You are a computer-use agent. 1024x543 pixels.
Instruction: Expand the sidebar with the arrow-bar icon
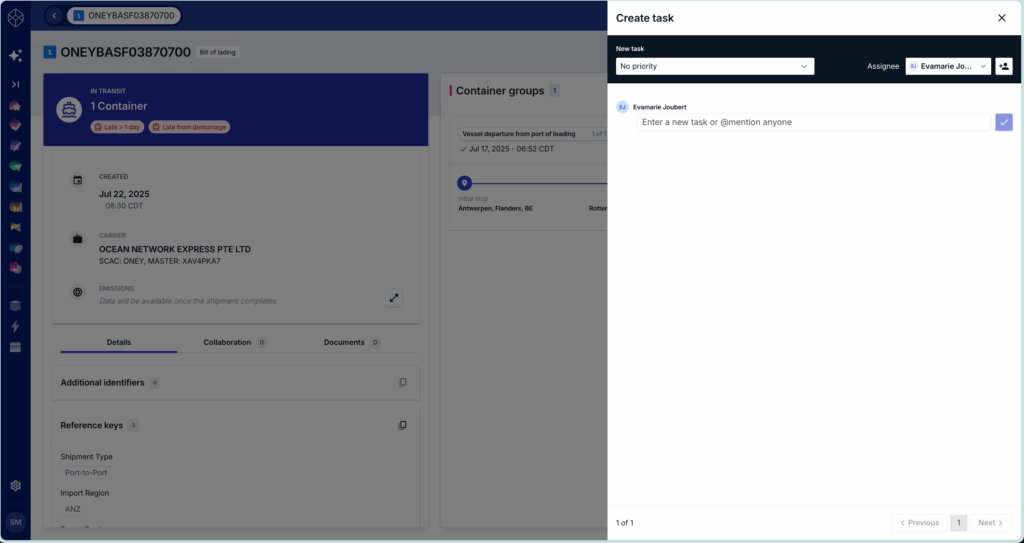[16, 84]
